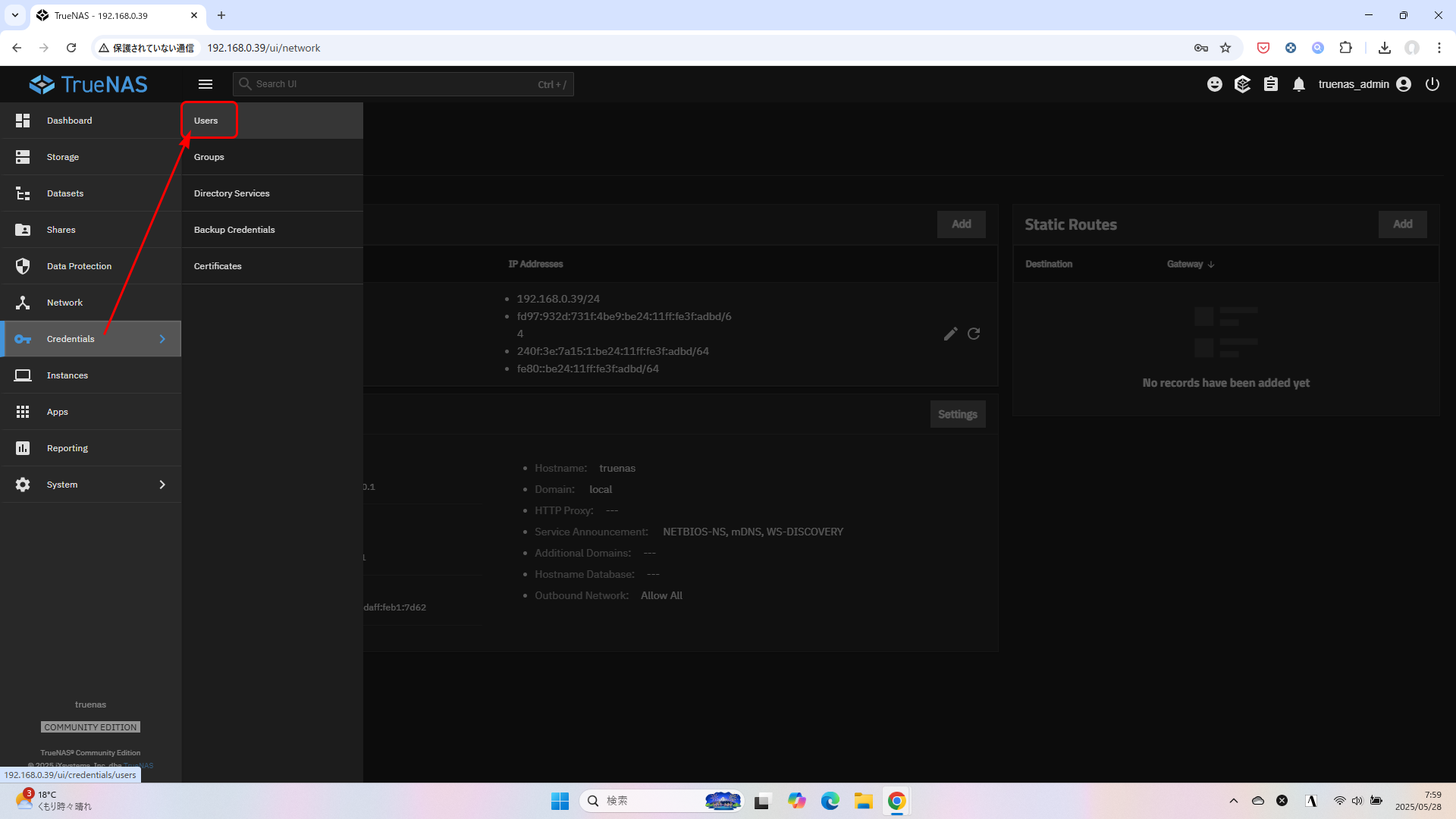Reset interface with refresh icon

[974, 334]
